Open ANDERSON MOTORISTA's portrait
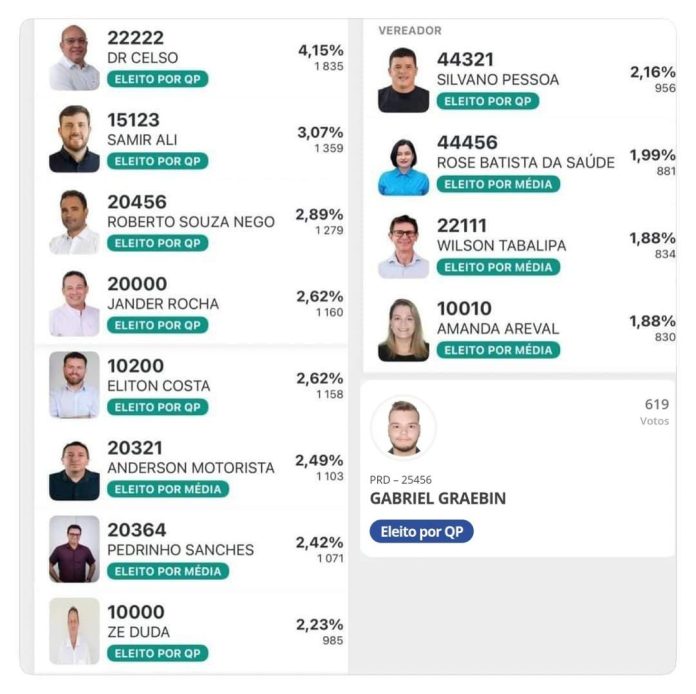 74,468
